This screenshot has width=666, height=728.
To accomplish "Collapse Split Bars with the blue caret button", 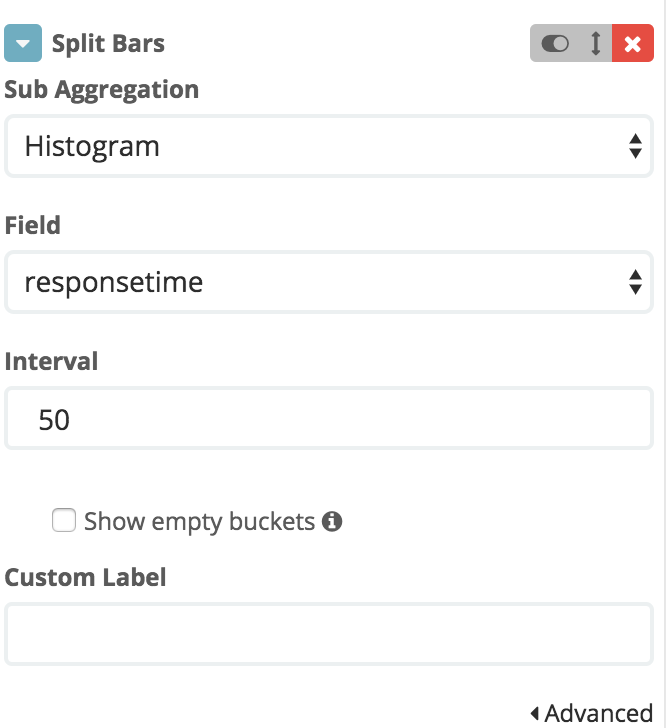I will coord(23,43).
